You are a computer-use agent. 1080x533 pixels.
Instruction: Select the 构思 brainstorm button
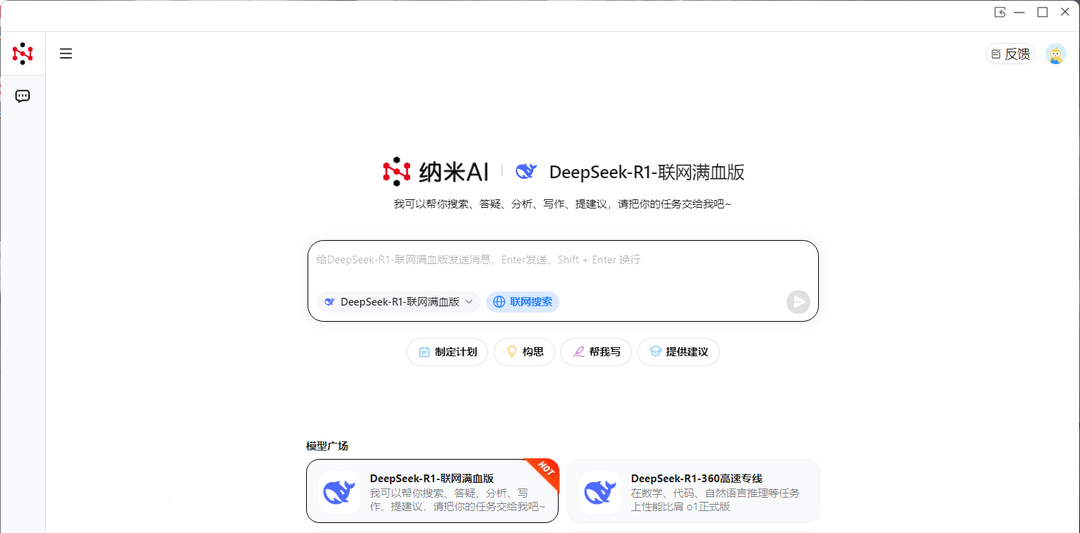(x=524, y=352)
